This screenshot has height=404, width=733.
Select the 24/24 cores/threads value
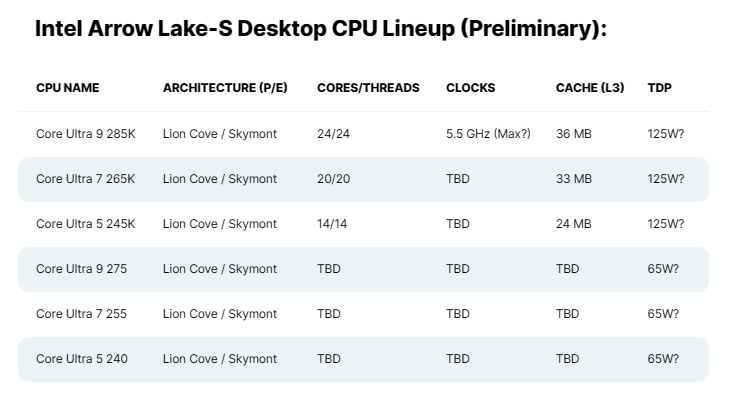[x=333, y=134]
